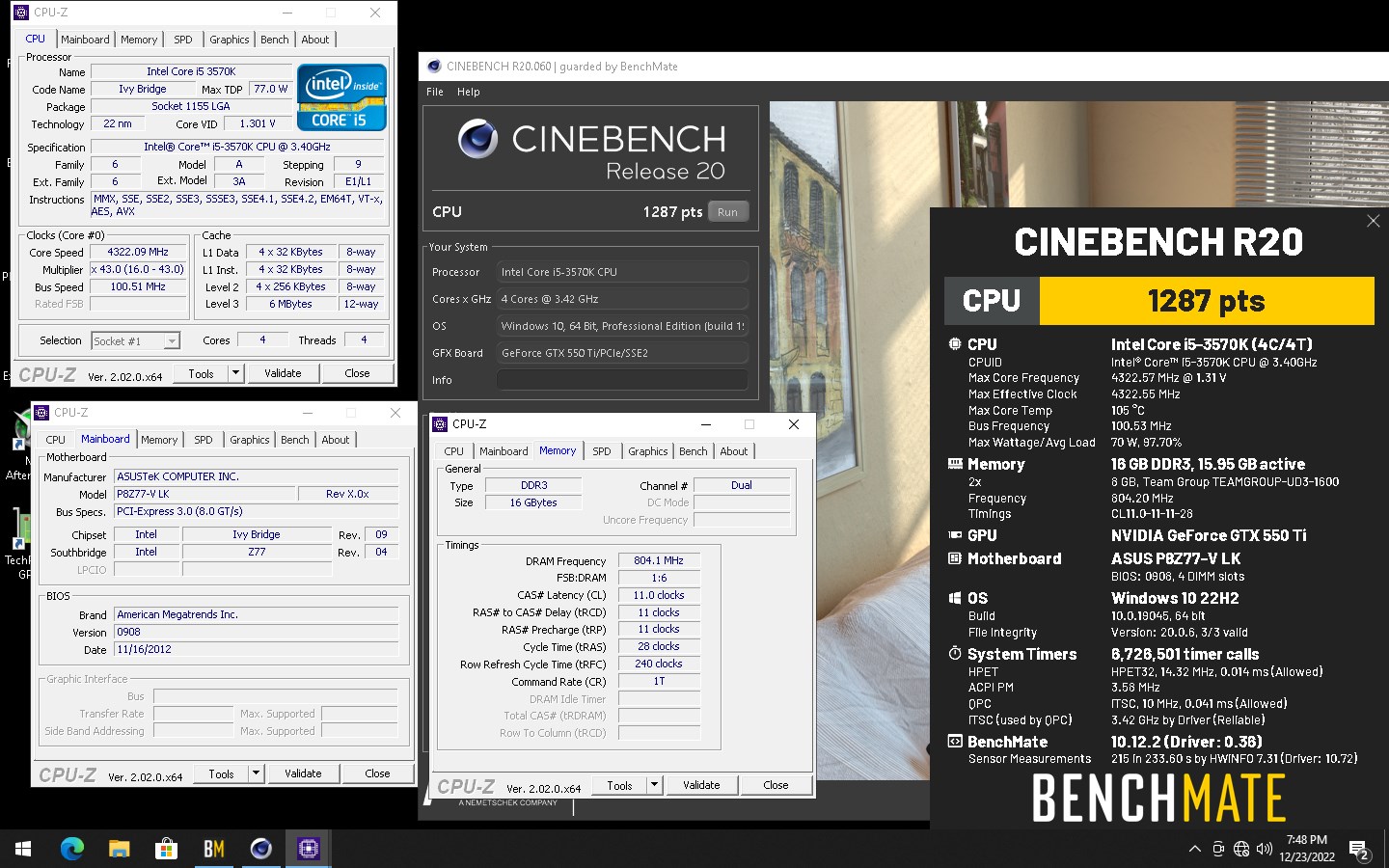
Task: Open Cinebench File menu
Action: pyautogui.click(x=435, y=92)
